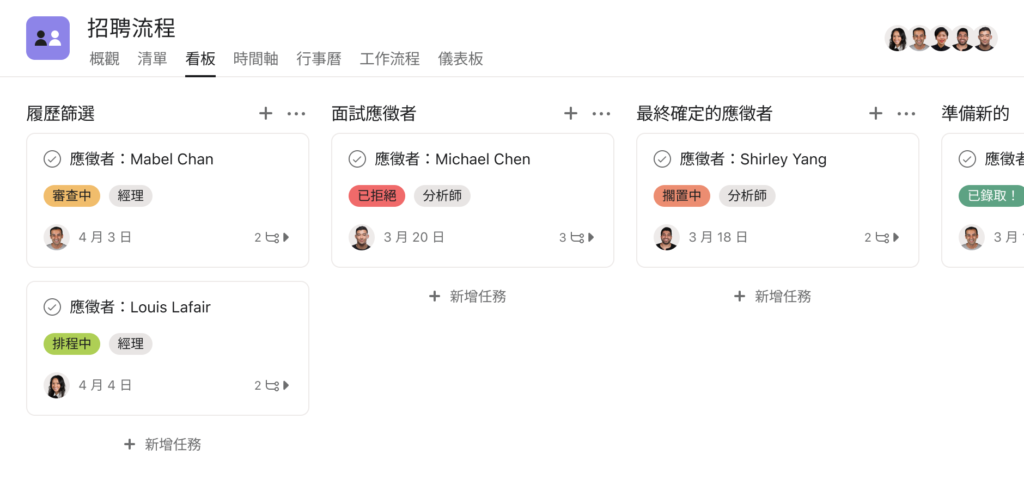Expand the 3 subtasks on Michael Chen card
This screenshot has height=492, width=1024.
[577, 238]
